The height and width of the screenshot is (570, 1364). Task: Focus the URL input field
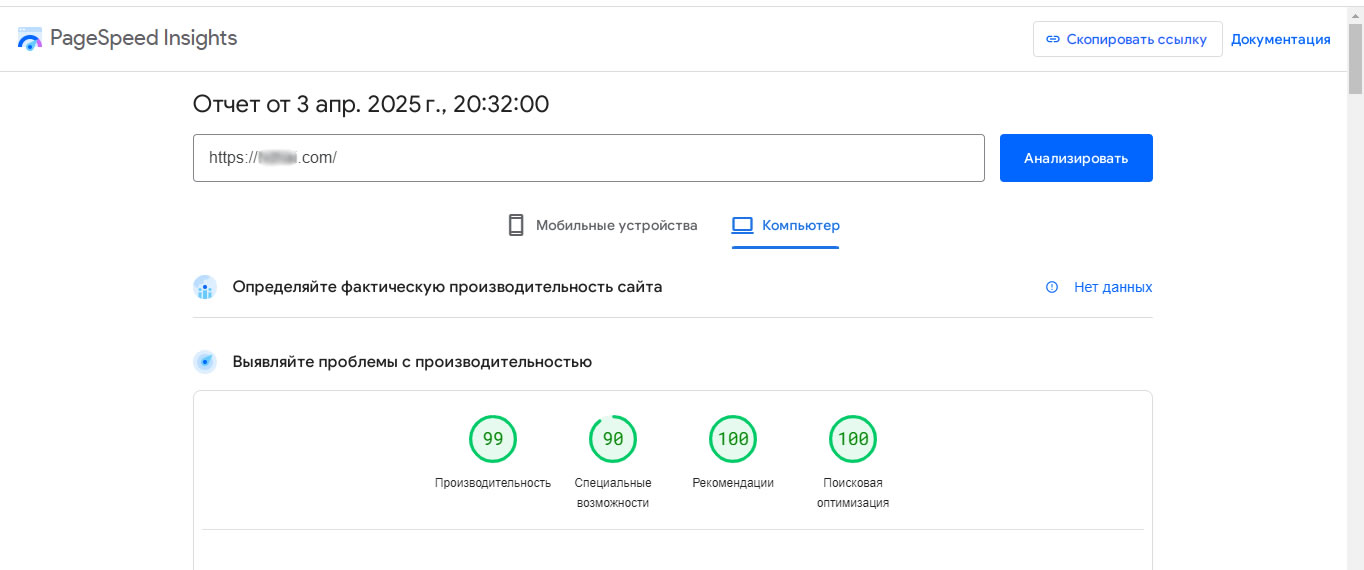click(x=588, y=158)
